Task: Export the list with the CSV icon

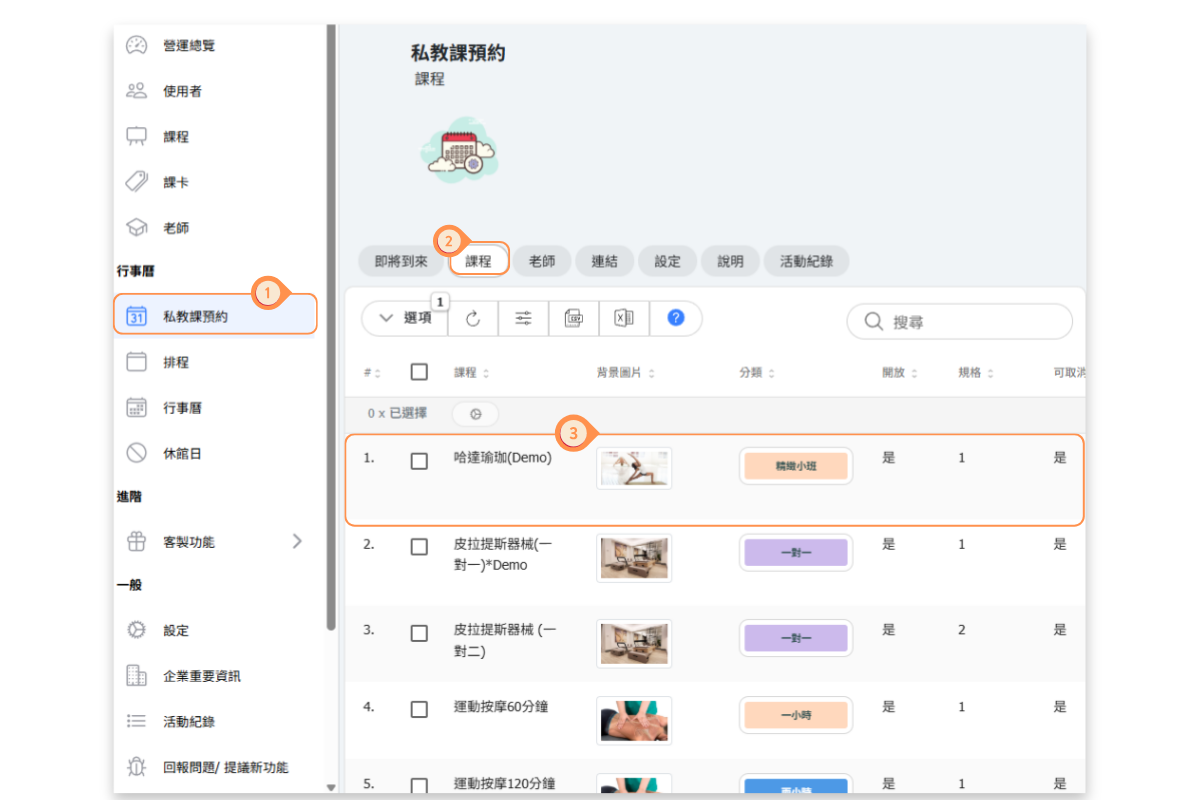Action: pyautogui.click(x=574, y=318)
